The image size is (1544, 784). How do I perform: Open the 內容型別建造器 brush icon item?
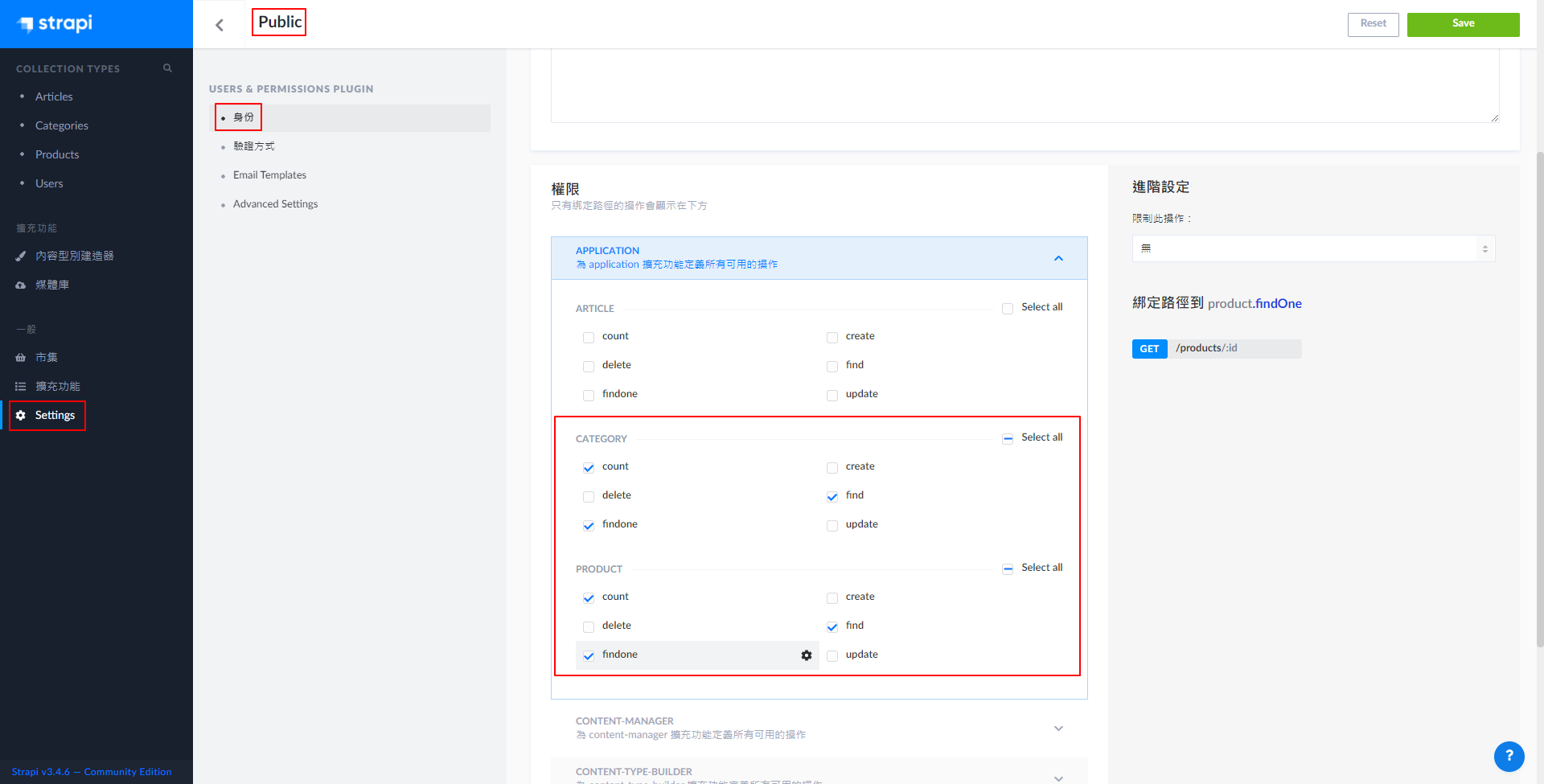click(21, 256)
